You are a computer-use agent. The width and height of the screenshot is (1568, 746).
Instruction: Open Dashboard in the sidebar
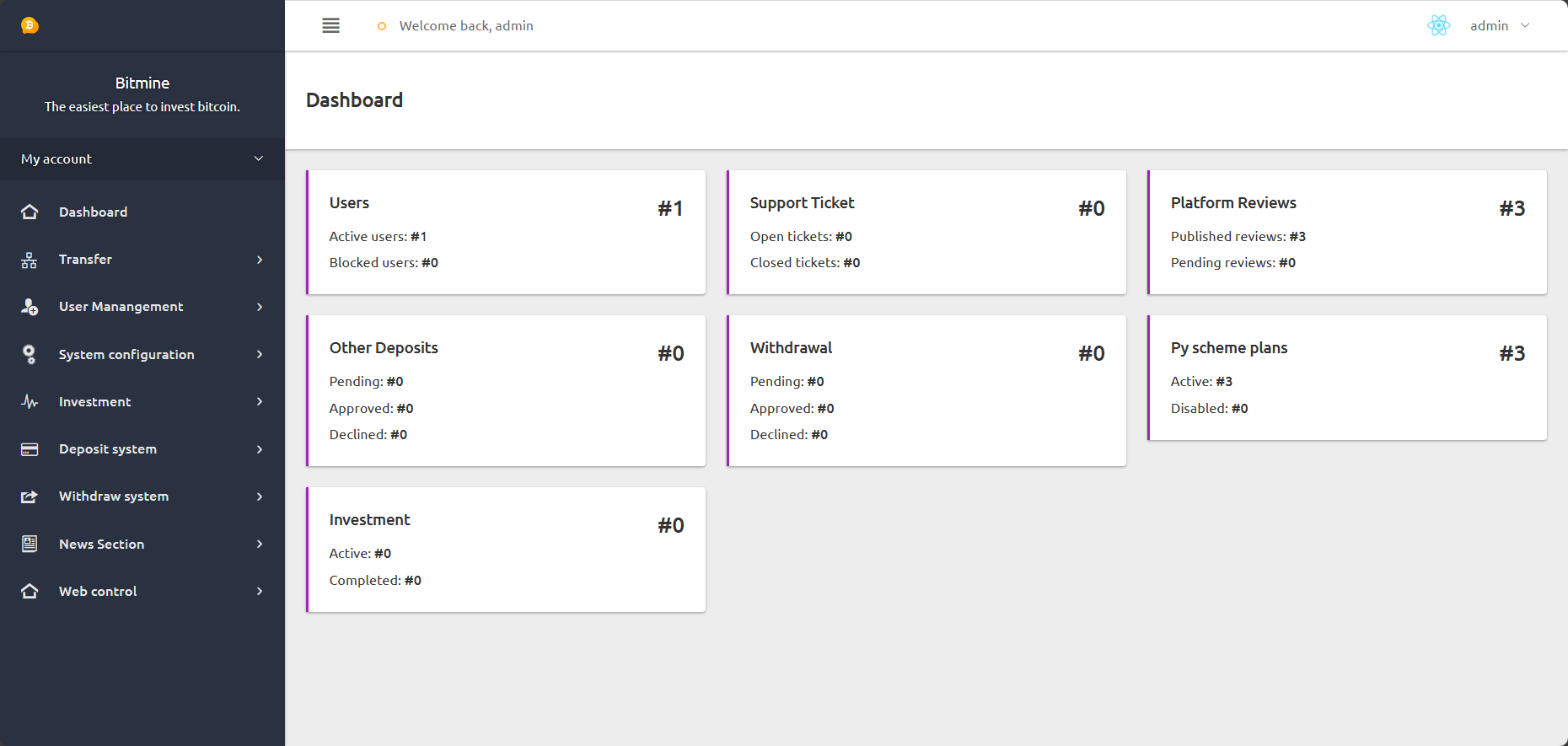coord(142,212)
